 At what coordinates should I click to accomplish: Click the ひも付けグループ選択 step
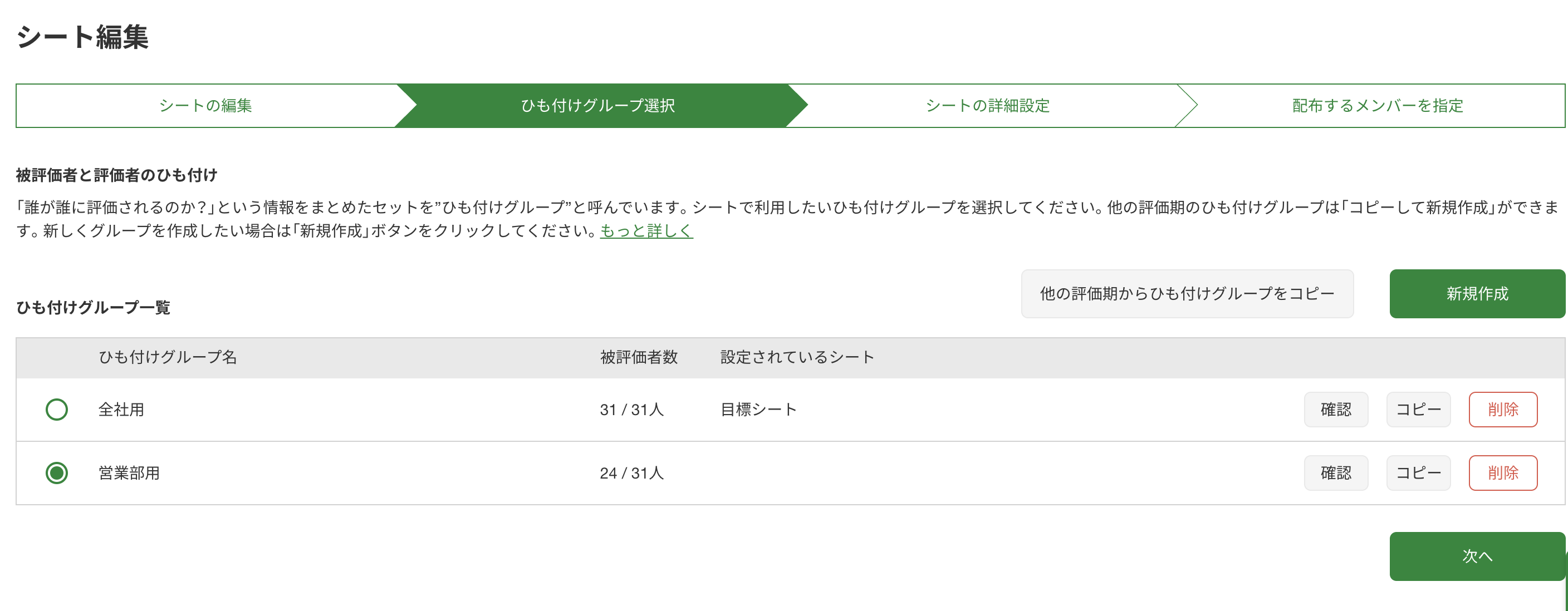(x=597, y=106)
